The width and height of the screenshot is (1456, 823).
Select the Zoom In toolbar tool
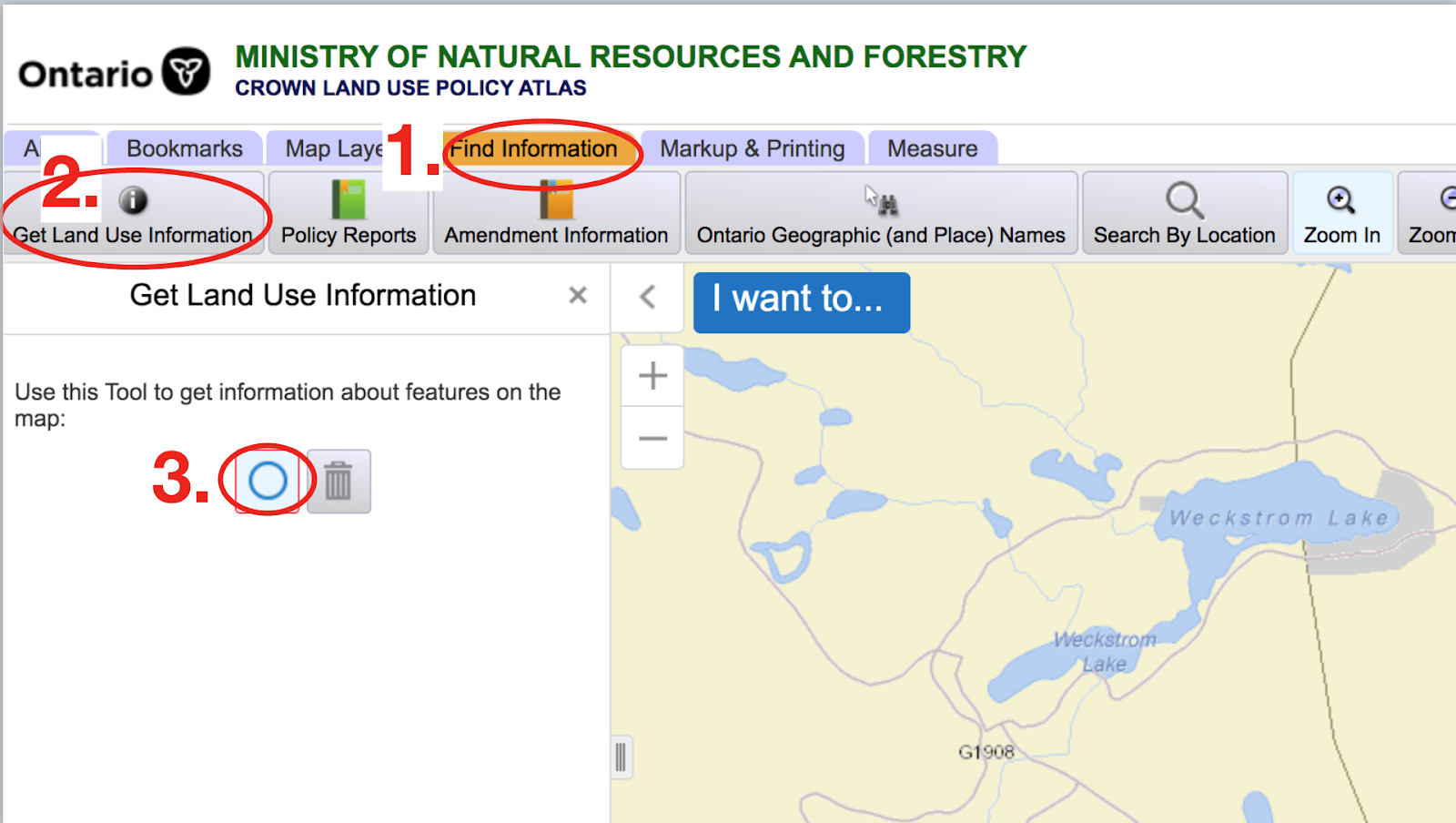1342,213
